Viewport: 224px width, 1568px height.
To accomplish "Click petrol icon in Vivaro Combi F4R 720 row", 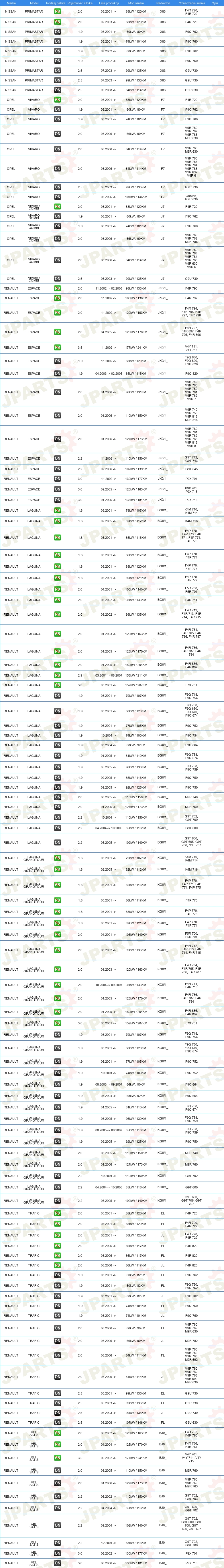I will [x=57, y=207].
